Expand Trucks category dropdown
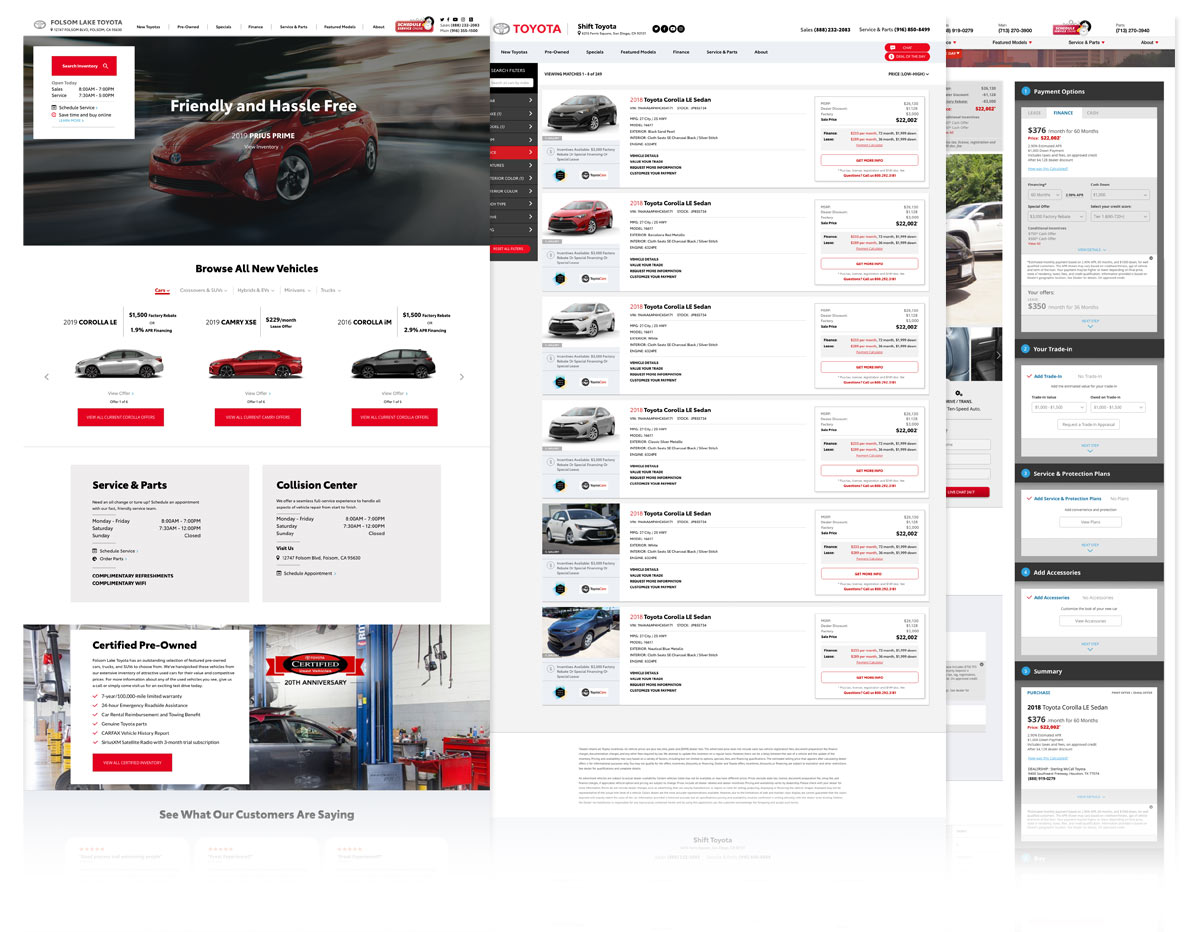The image size is (1200, 932). point(329,290)
